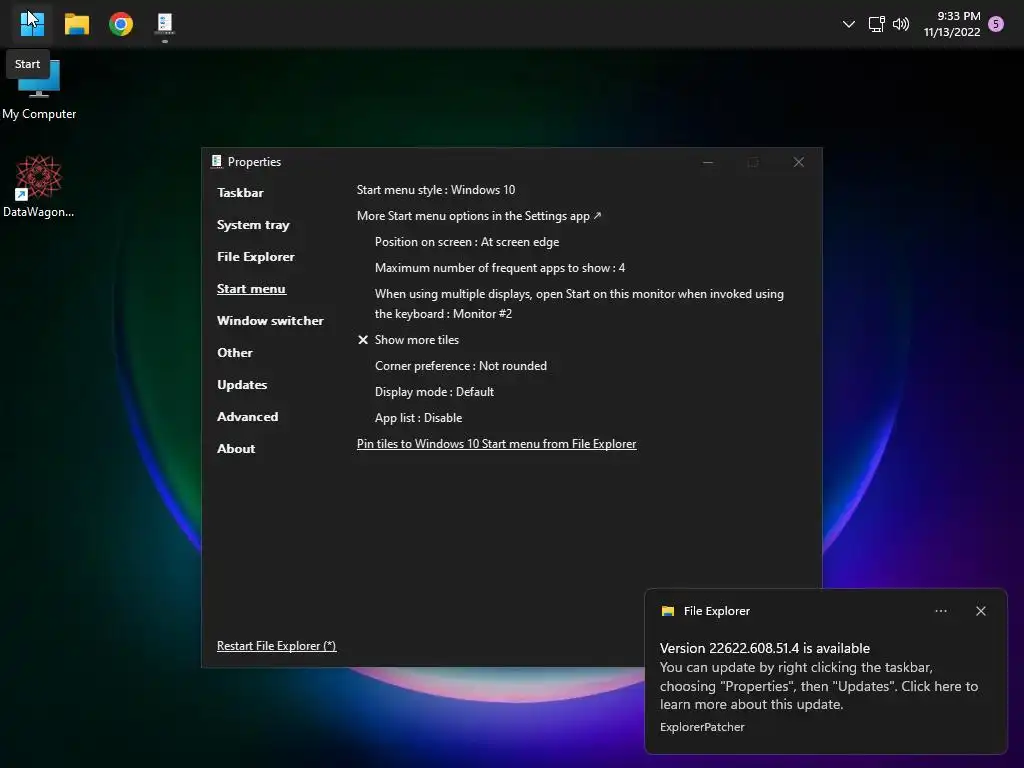Go to the Other section
This screenshot has width=1024, height=768.
coord(235,353)
